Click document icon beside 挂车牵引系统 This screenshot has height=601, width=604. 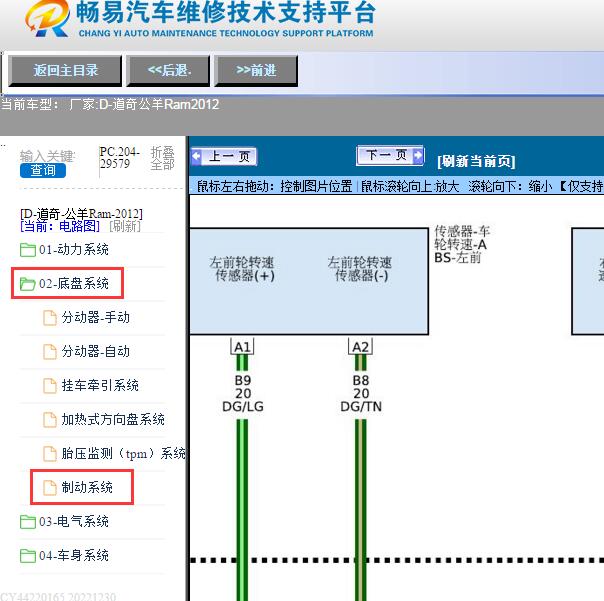[x=50, y=386]
